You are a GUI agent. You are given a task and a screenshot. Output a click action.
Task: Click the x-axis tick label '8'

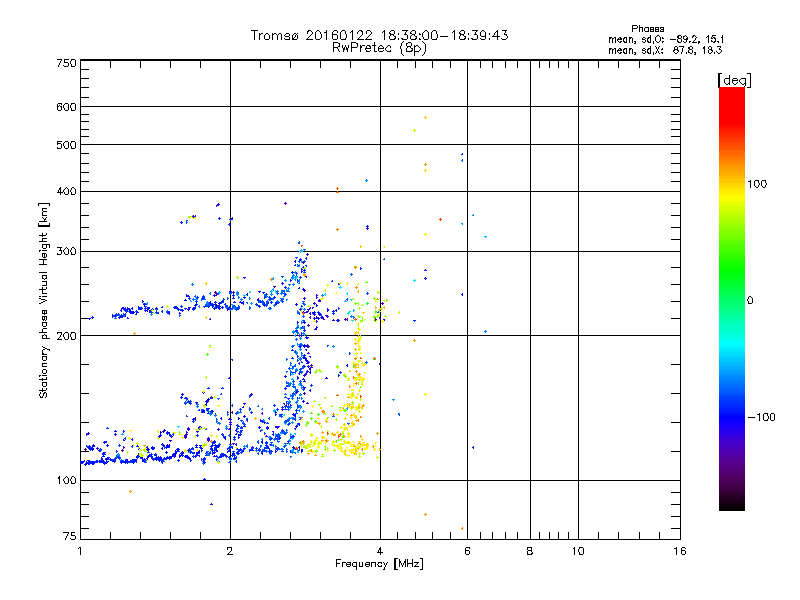point(530,551)
